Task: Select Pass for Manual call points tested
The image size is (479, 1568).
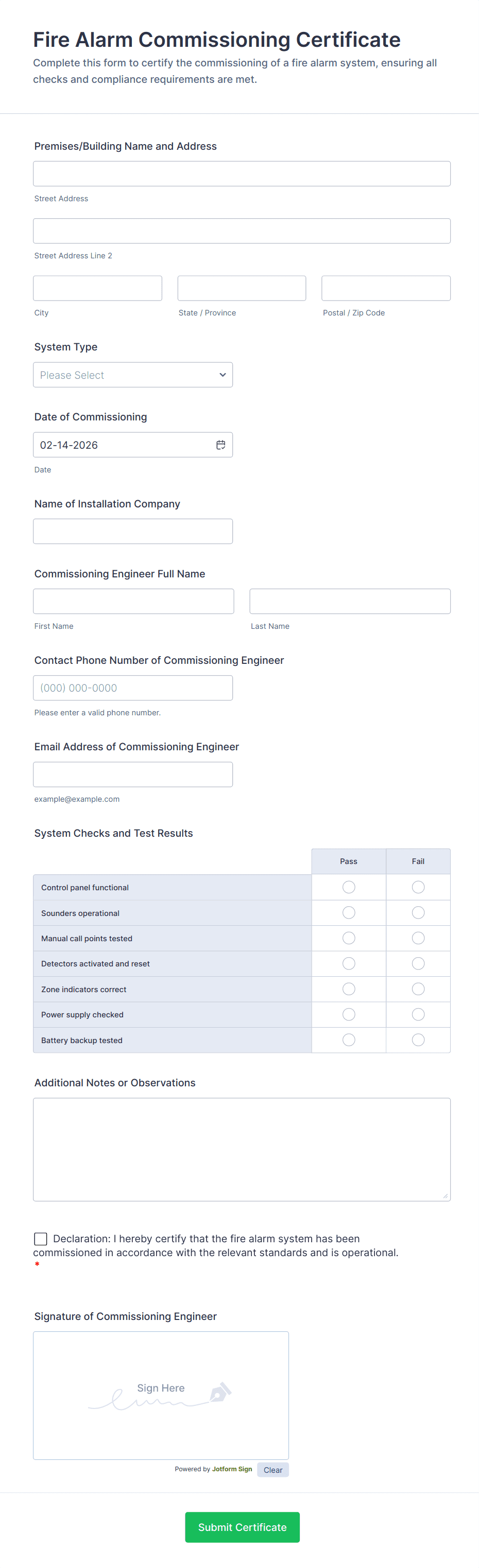Action: point(349,939)
